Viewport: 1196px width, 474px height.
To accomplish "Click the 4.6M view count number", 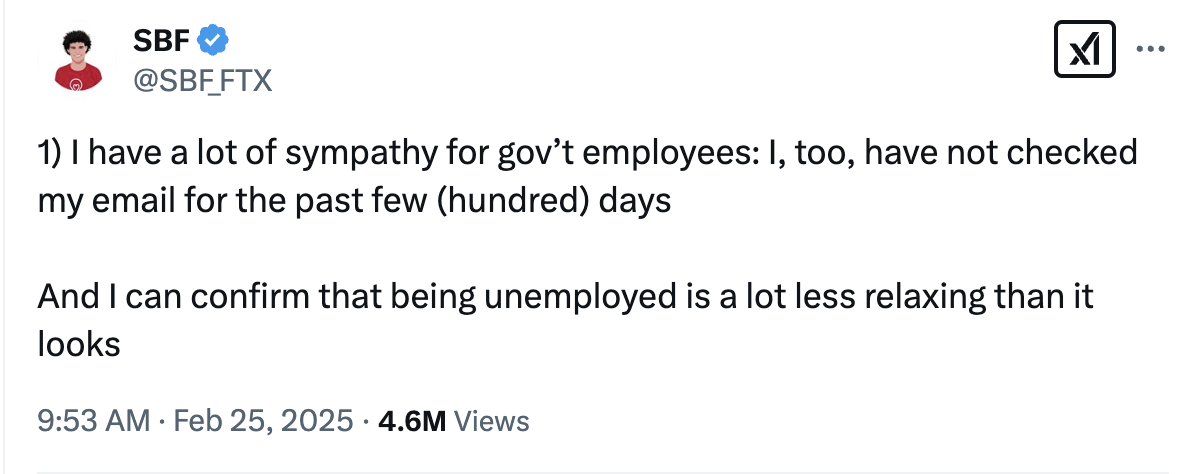I will tap(409, 421).
